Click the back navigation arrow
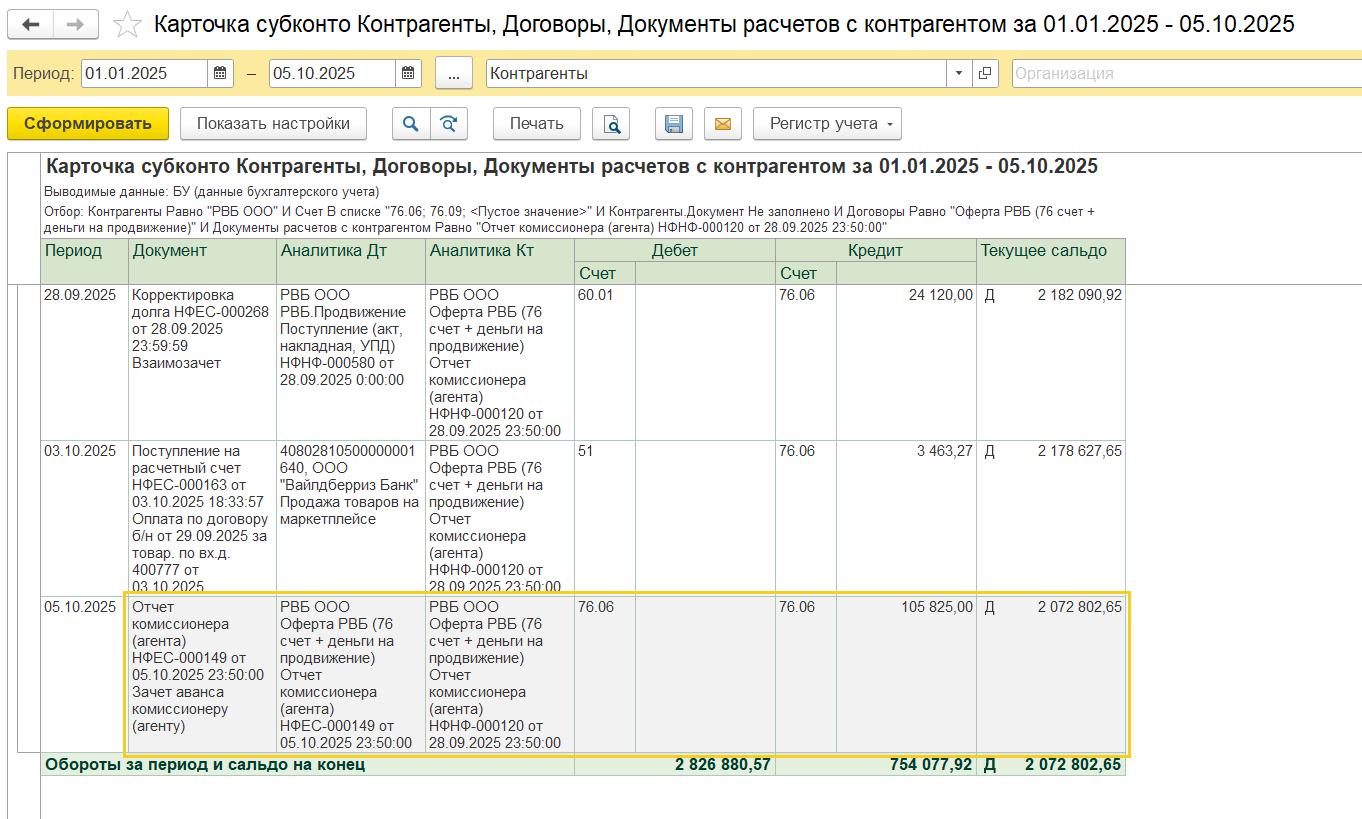1362x819 pixels. [x=30, y=24]
